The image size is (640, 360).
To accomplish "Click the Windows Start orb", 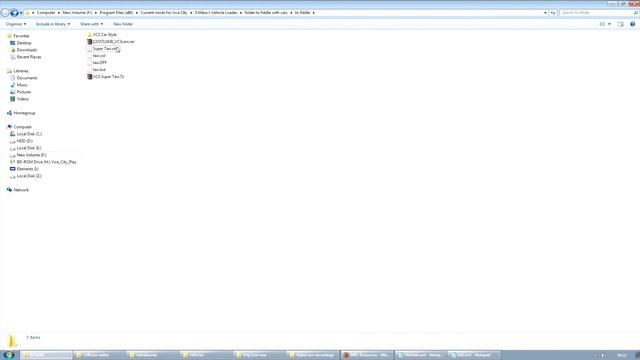I will (9, 355).
